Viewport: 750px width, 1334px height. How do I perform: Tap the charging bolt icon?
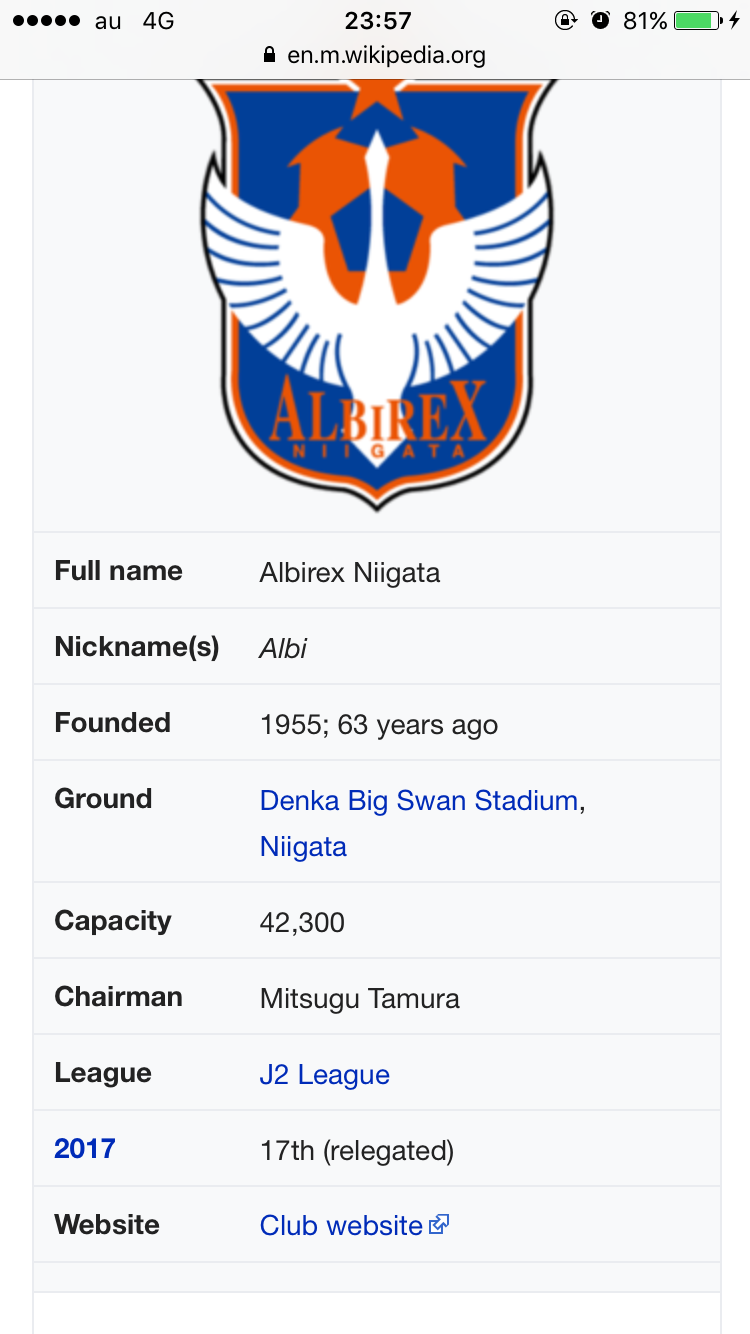coord(735,20)
